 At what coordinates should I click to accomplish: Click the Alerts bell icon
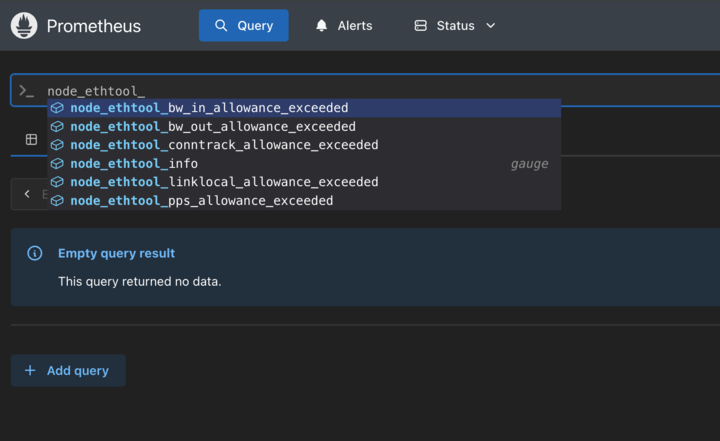tap(321, 25)
